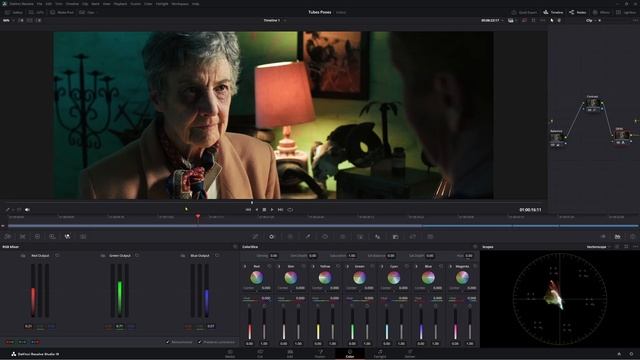Toggle loop playback
This screenshot has width=640, height=360.
pos(290,210)
